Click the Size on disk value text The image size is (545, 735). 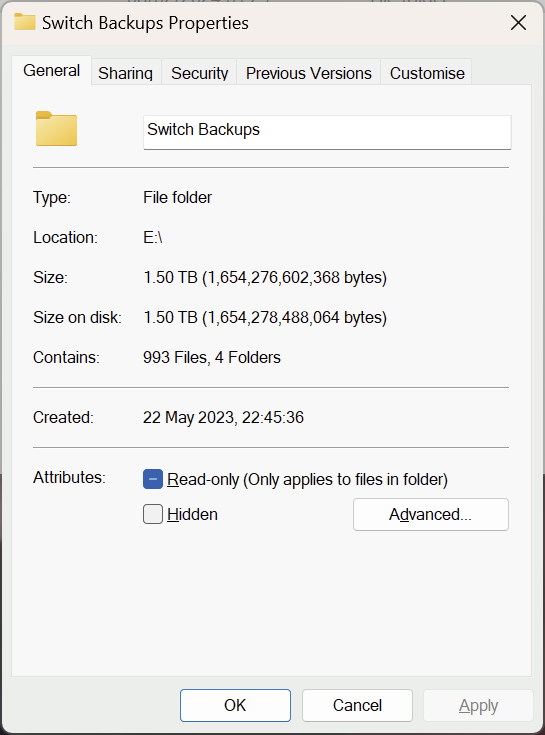[x=265, y=317]
